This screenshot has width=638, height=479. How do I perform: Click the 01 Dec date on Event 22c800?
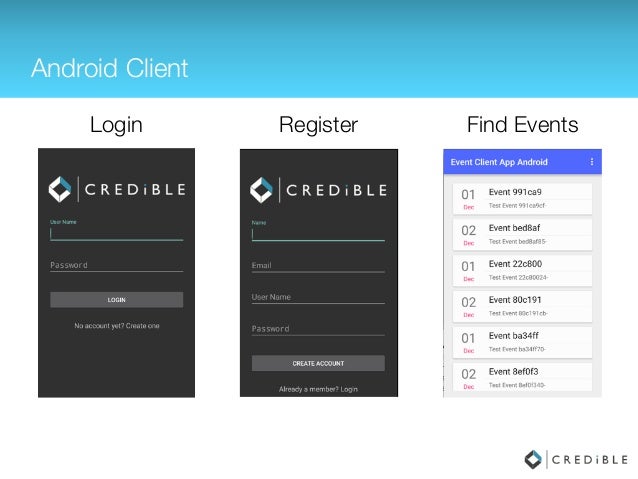tap(468, 271)
